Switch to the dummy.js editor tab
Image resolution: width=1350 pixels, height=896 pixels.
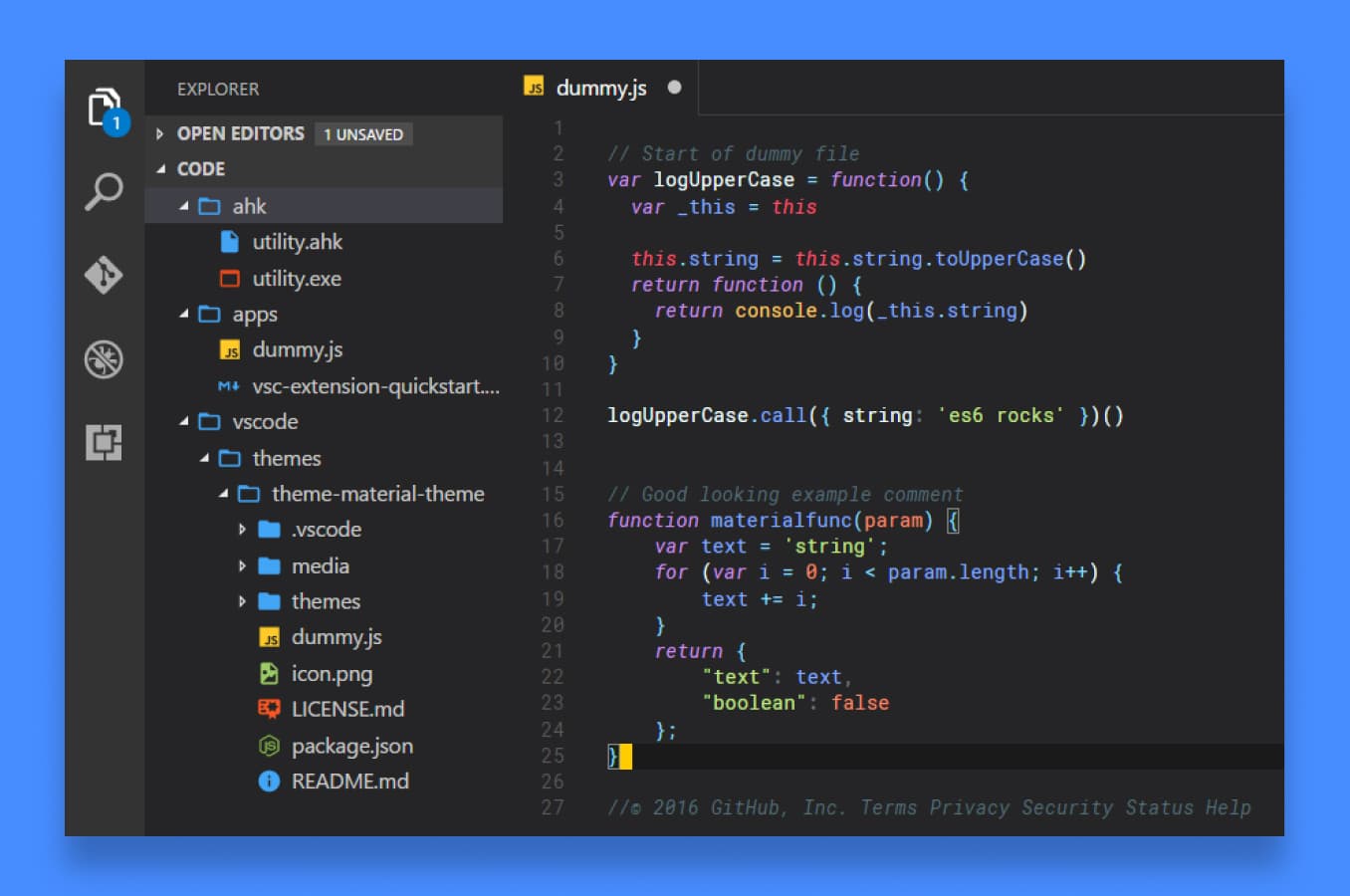602,88
